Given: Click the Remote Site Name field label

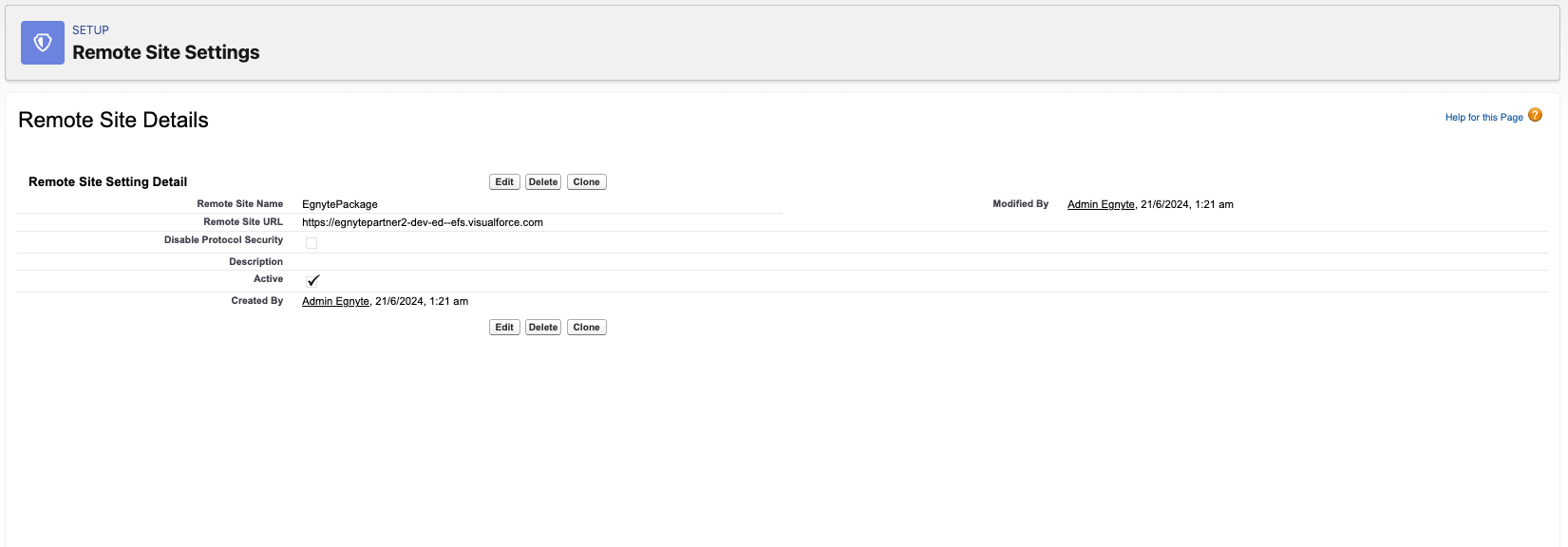Looking at the screenshot, I should (x=240, y=204).
